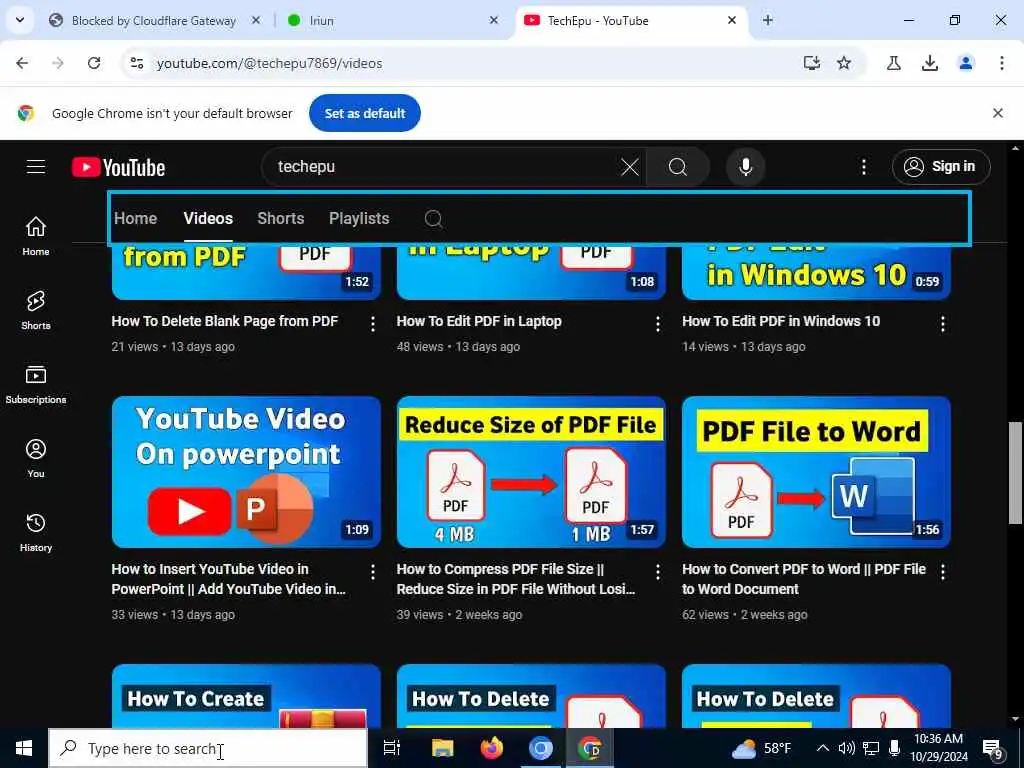Open the PDF File to Word thumbnail
This screenshot has width=1024, height=768.
[x=816, y=472]
